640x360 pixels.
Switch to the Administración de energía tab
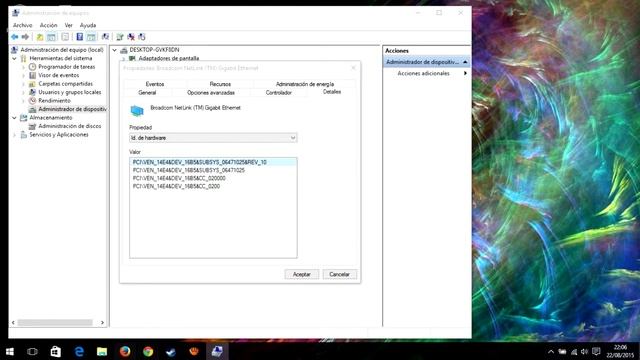pyautogui.click(x=304, y=84)
